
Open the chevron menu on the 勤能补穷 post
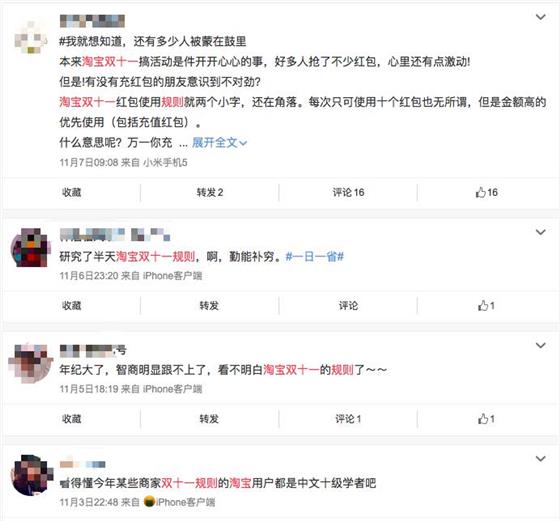(541, 232)
